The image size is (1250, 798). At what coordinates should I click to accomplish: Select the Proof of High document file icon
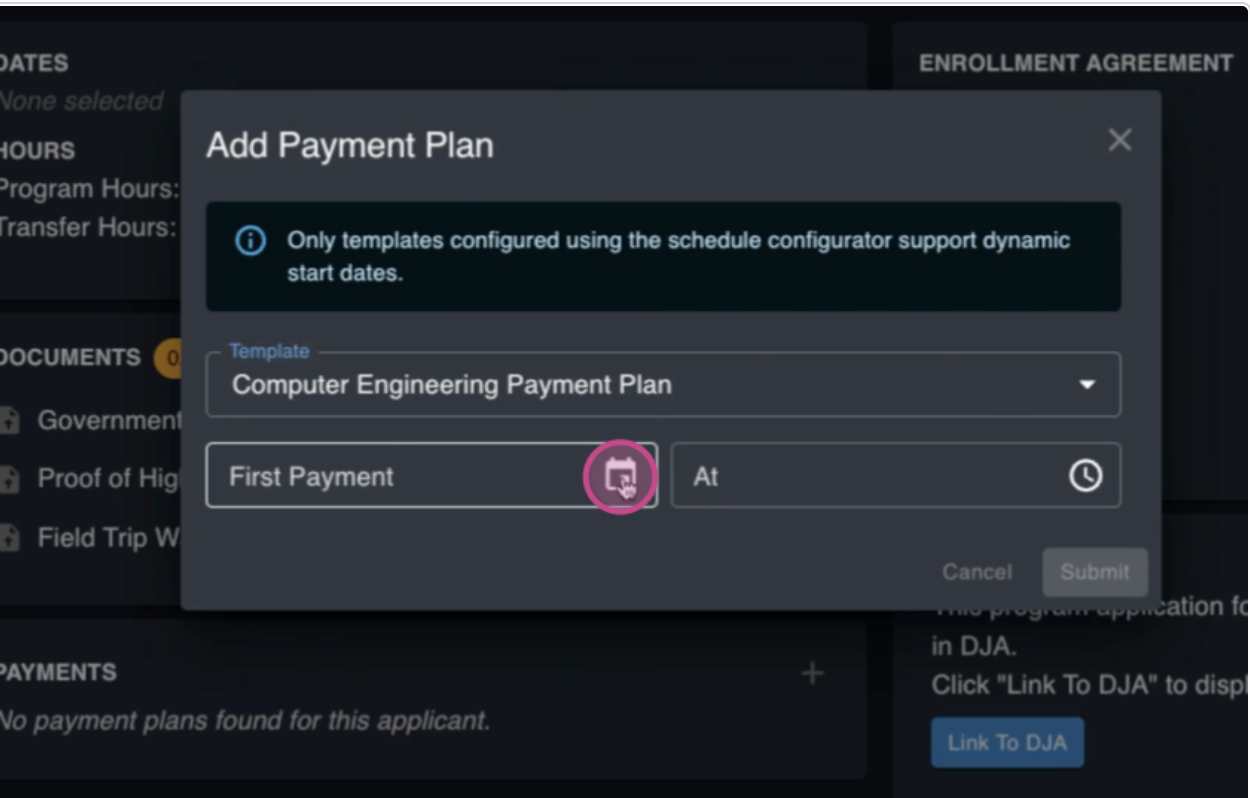(10, 480)
